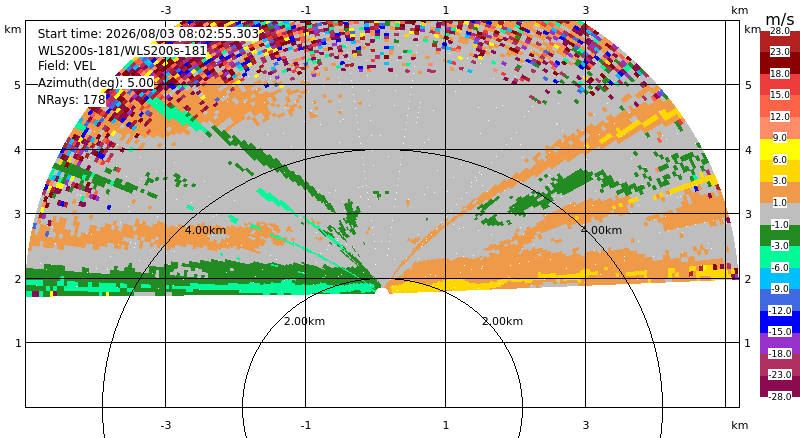Select the yellow 6.0 colorbar band
Viewport: 800px width, 438px height.
(780, 150)
